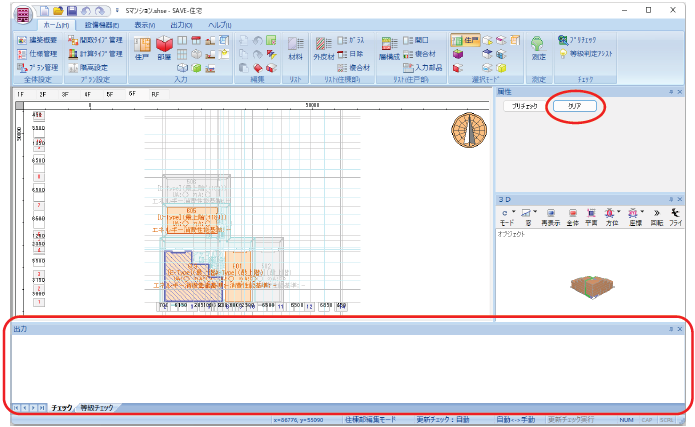Select the 等級チェック output tab
This screenshot has height=427, width=695.
point(97,408)
